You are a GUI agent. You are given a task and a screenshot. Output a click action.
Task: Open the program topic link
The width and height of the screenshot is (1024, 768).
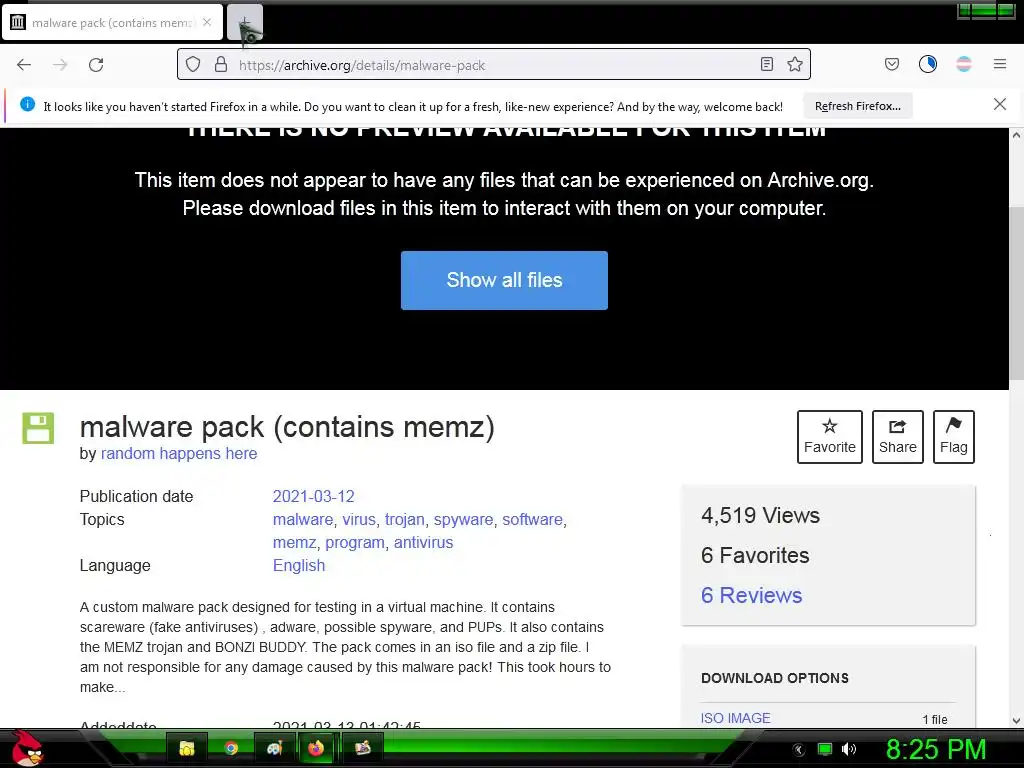click(355, 542)
